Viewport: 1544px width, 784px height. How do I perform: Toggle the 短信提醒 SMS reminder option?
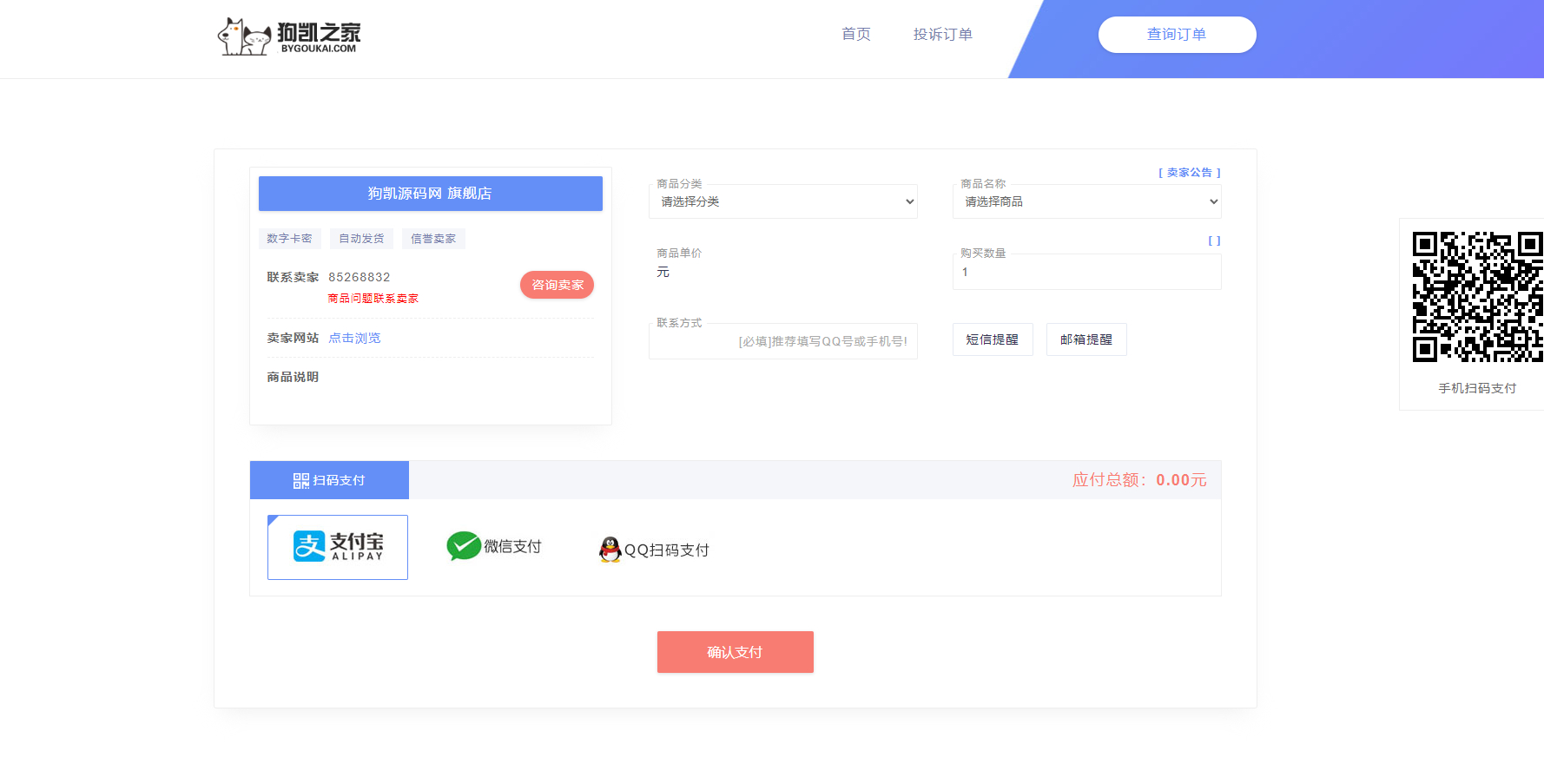click(993, 339)
